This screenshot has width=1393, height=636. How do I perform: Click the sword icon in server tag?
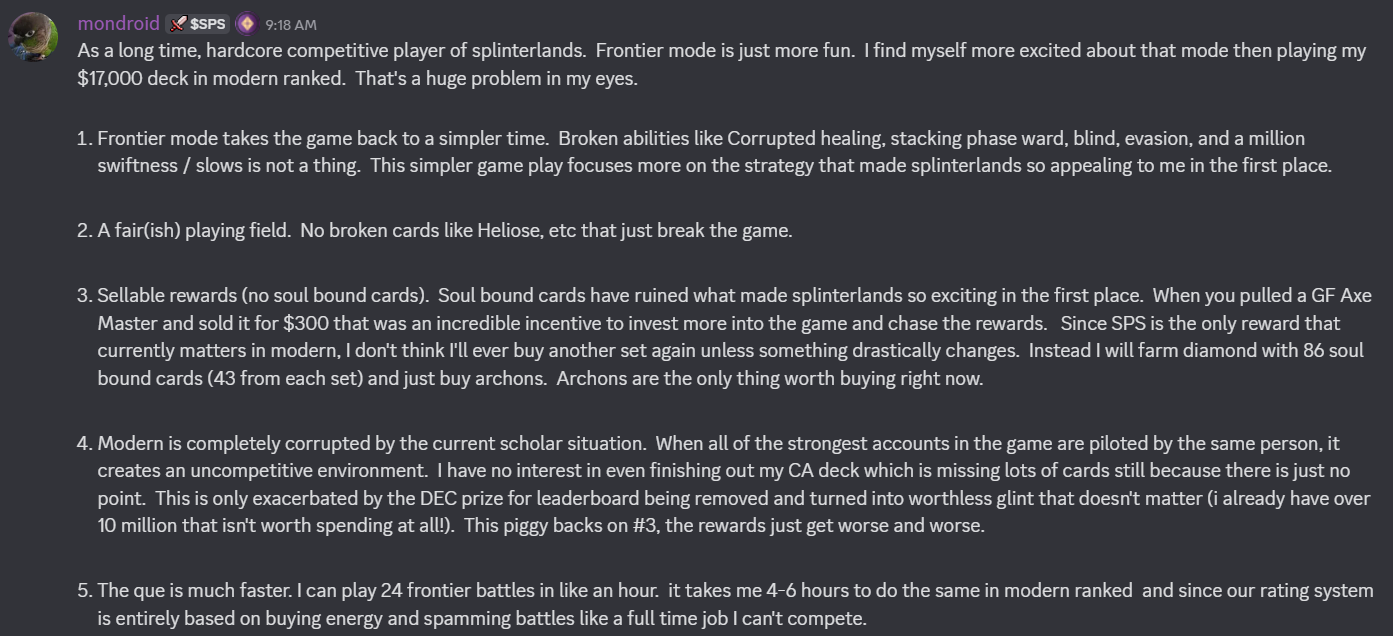pos(178,23)
